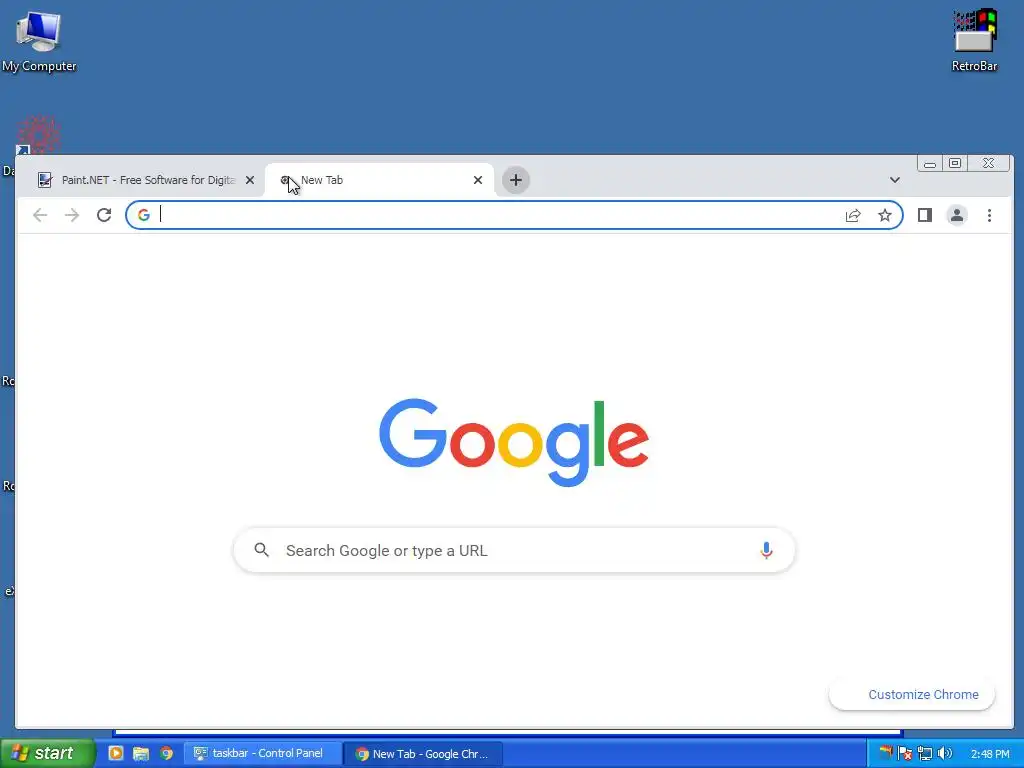
Task: Start a voice search with the microphone
Action: click(766, 551)
